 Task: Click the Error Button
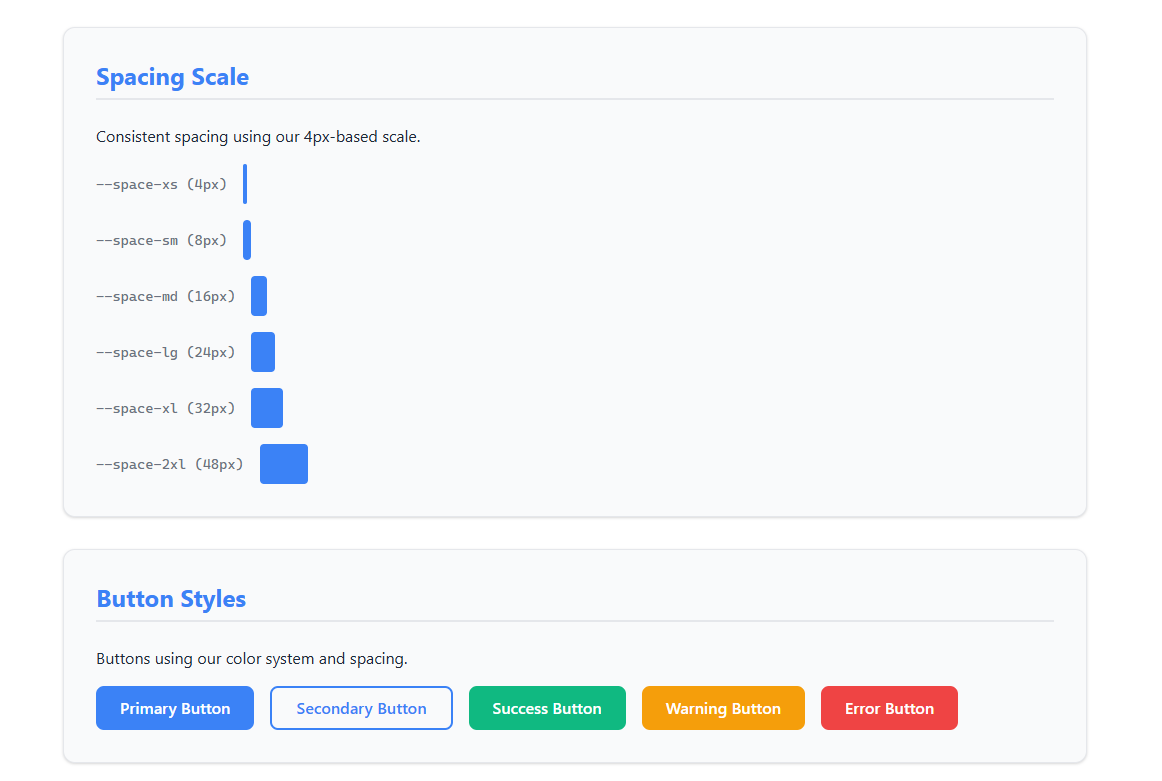[x=889, y=708]
